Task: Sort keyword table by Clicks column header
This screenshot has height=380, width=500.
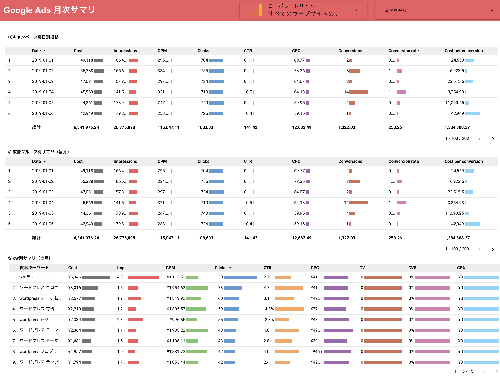Action: point(223,268)
